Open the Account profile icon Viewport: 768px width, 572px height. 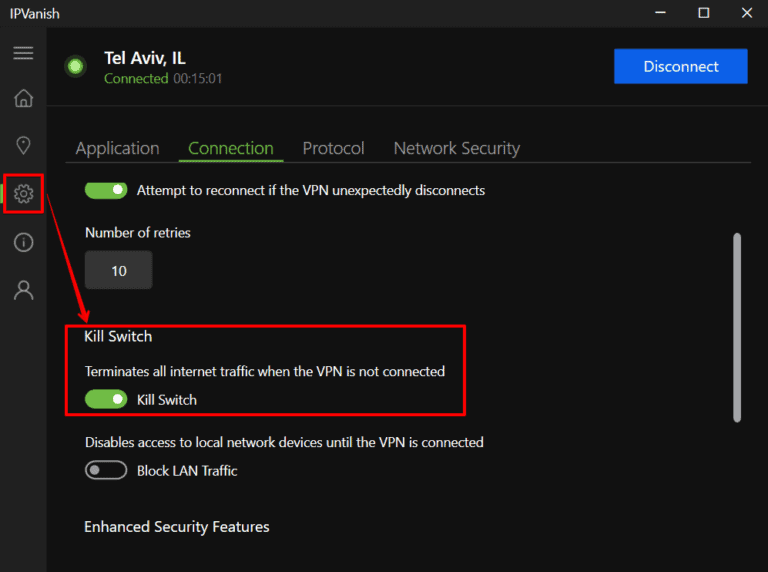[x=24, y=290]
